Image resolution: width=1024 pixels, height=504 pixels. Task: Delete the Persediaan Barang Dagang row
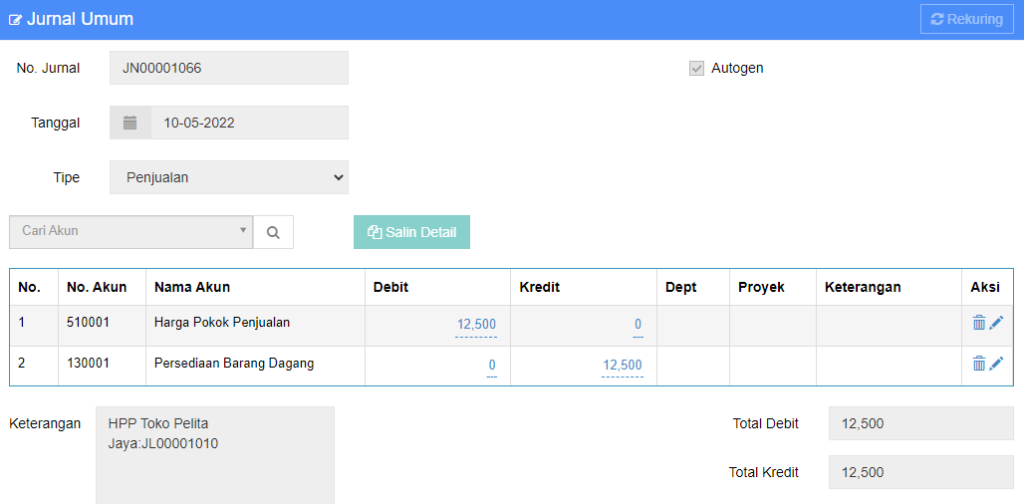[978, 364]
